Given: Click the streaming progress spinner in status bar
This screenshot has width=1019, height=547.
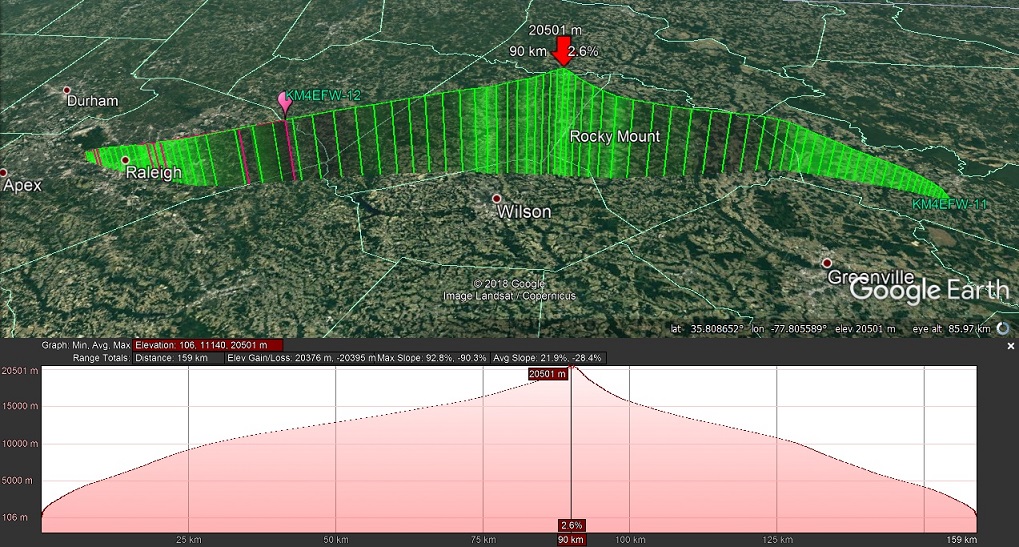Looking at the screenshot, I should coord(1002,328).
